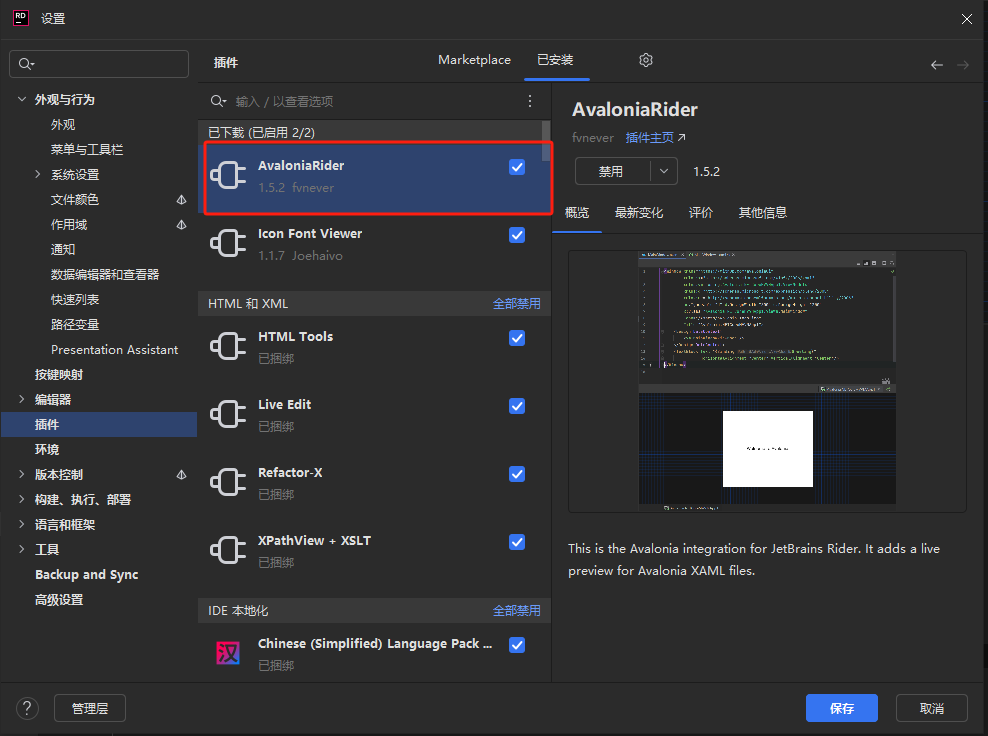Disable the HTML Tools checkbox
The image size is (988, 736).
[517, 338]
